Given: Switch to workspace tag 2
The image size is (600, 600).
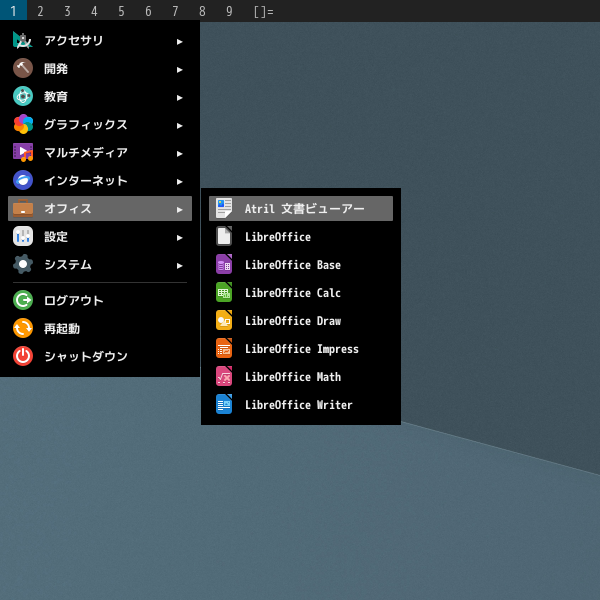Looking at the screenshot, I should click(x=40, y=11).
